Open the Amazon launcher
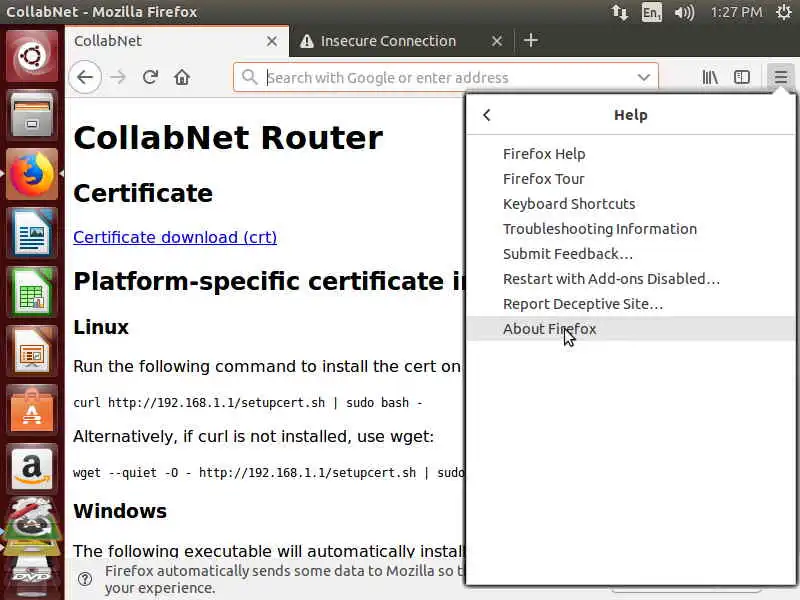Image resolution: width=800 pixels, height=600 pixels. pyautogui.click(x=32, y=469)
